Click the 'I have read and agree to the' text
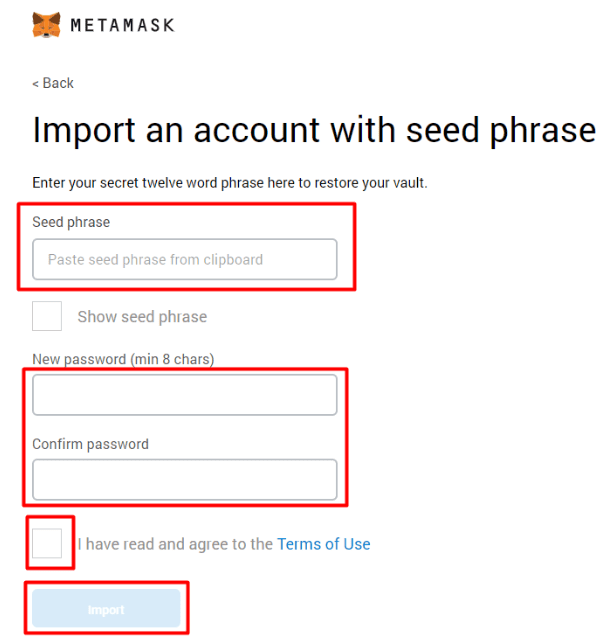614x640 pixels. pyautogui.click(x=176, y=544)
